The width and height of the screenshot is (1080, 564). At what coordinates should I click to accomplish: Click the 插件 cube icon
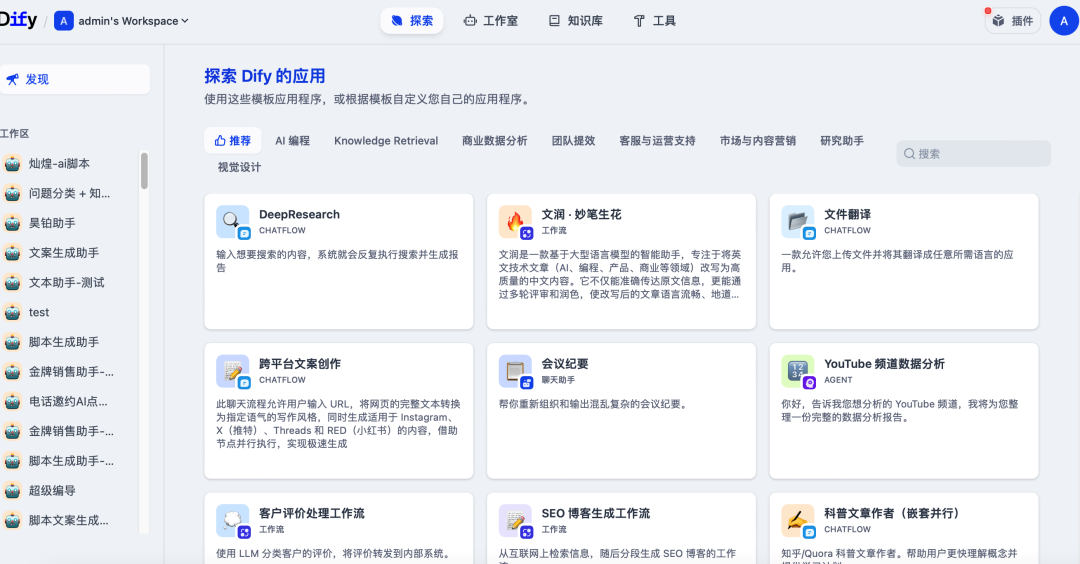(999, 21)
